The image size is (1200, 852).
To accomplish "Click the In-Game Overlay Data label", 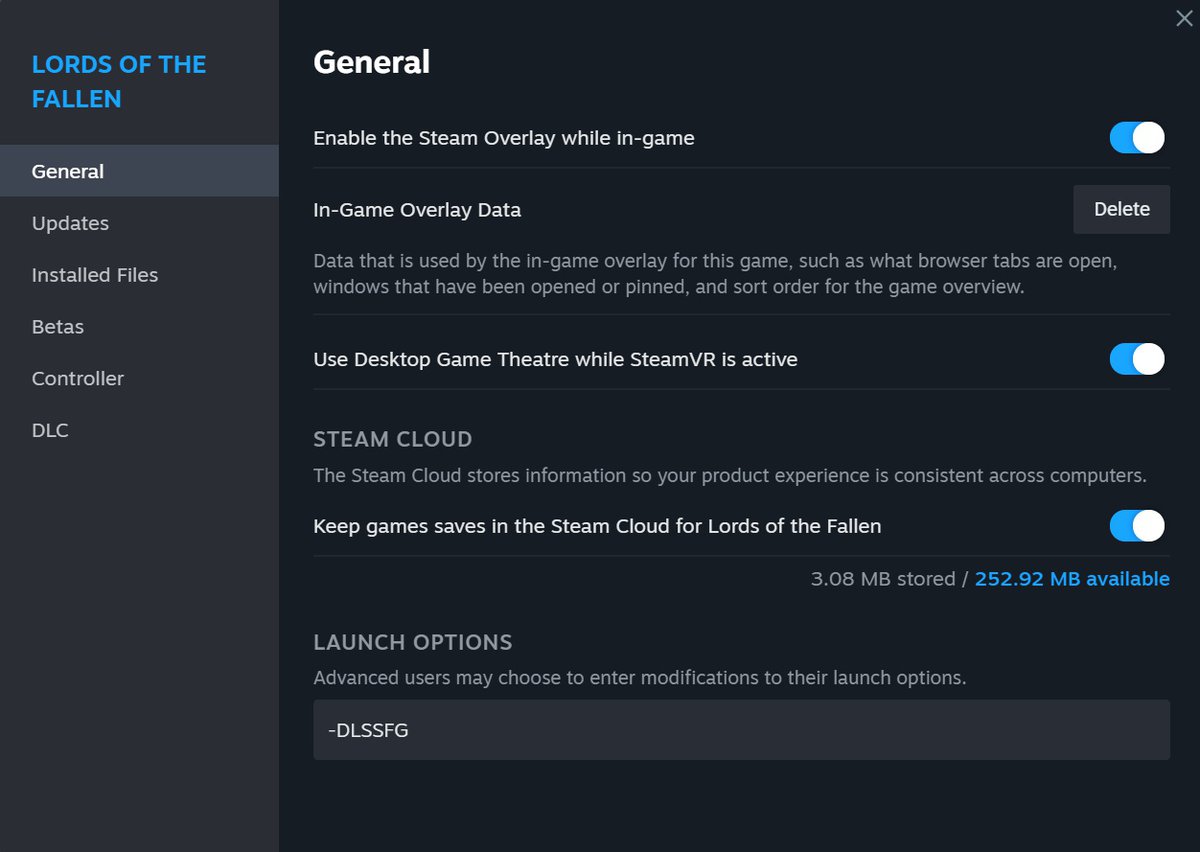I will pos(417,210).
